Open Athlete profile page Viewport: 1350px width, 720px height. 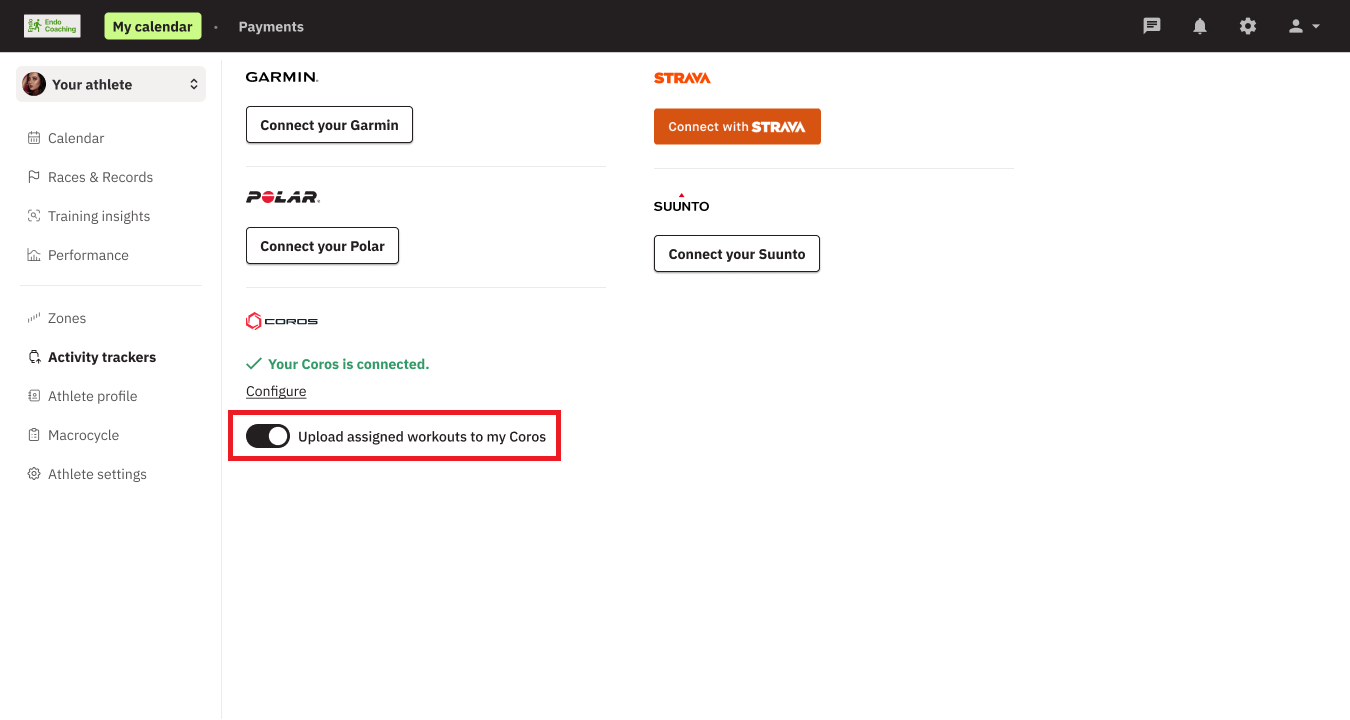coord(92,396)
